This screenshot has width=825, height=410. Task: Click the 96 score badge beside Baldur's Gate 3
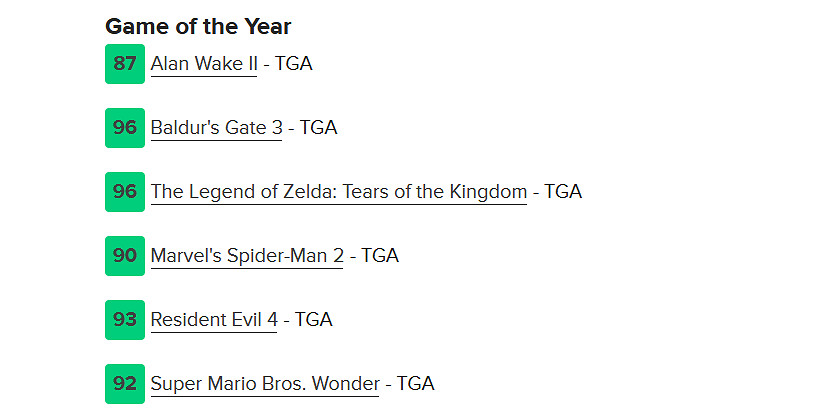click(x=125, y=128)
